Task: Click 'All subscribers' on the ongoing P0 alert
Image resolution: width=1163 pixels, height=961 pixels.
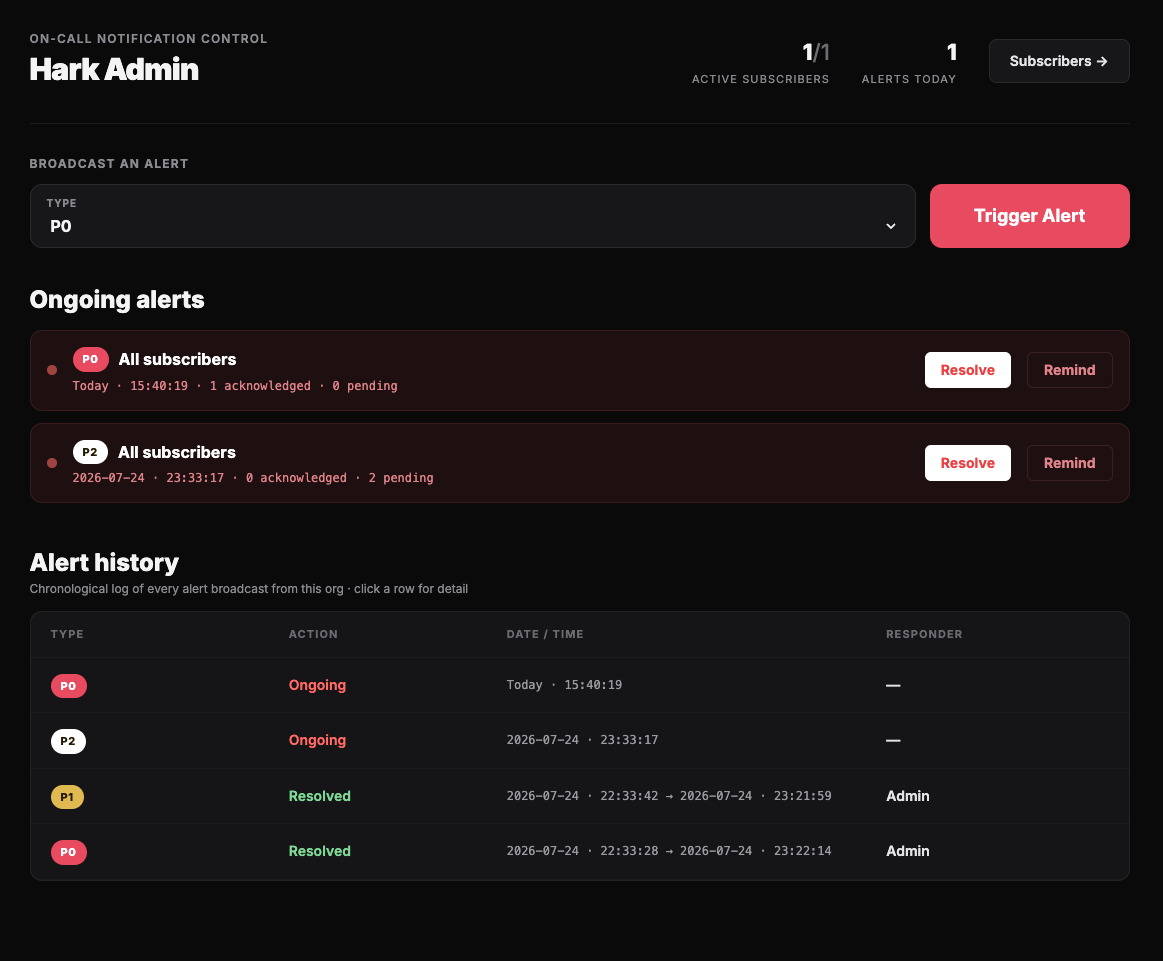Action: pyautogui.click(x=177, y=359)
